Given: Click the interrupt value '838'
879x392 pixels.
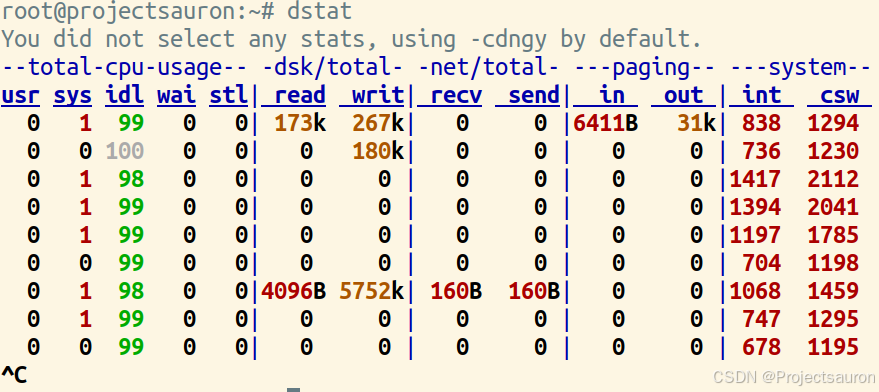Looking at the screenshot, I should click(761, 123).
